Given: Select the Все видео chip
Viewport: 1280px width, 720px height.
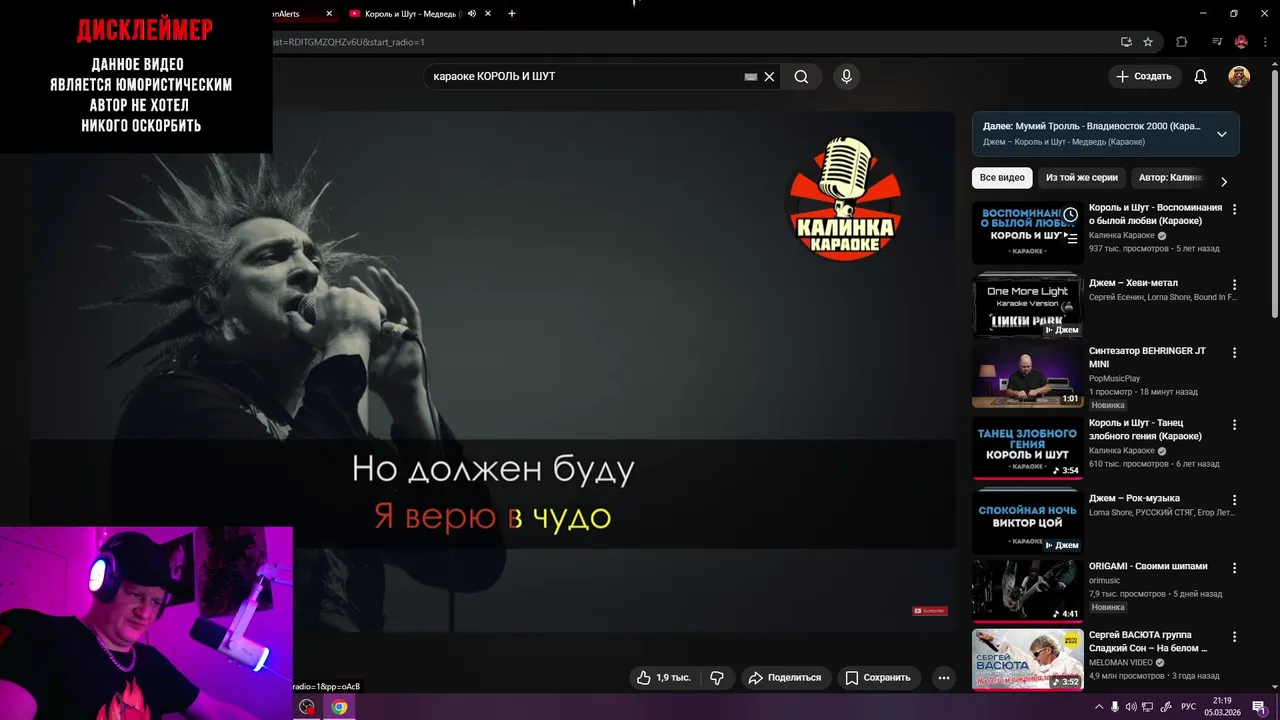Looking at the screenshot, I should pyautogui.click(x=1002, y=178).
